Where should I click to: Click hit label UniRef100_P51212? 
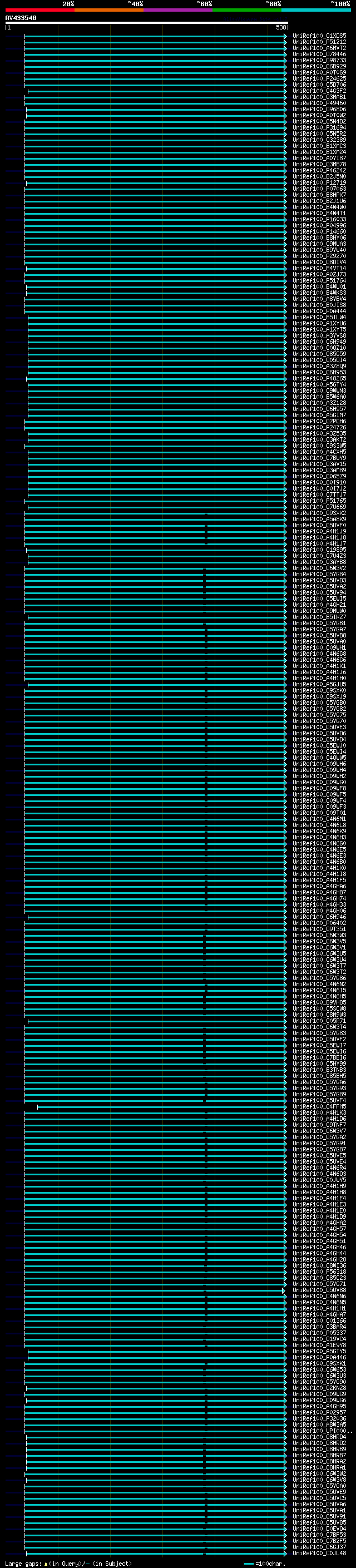(x=319, y=42)
